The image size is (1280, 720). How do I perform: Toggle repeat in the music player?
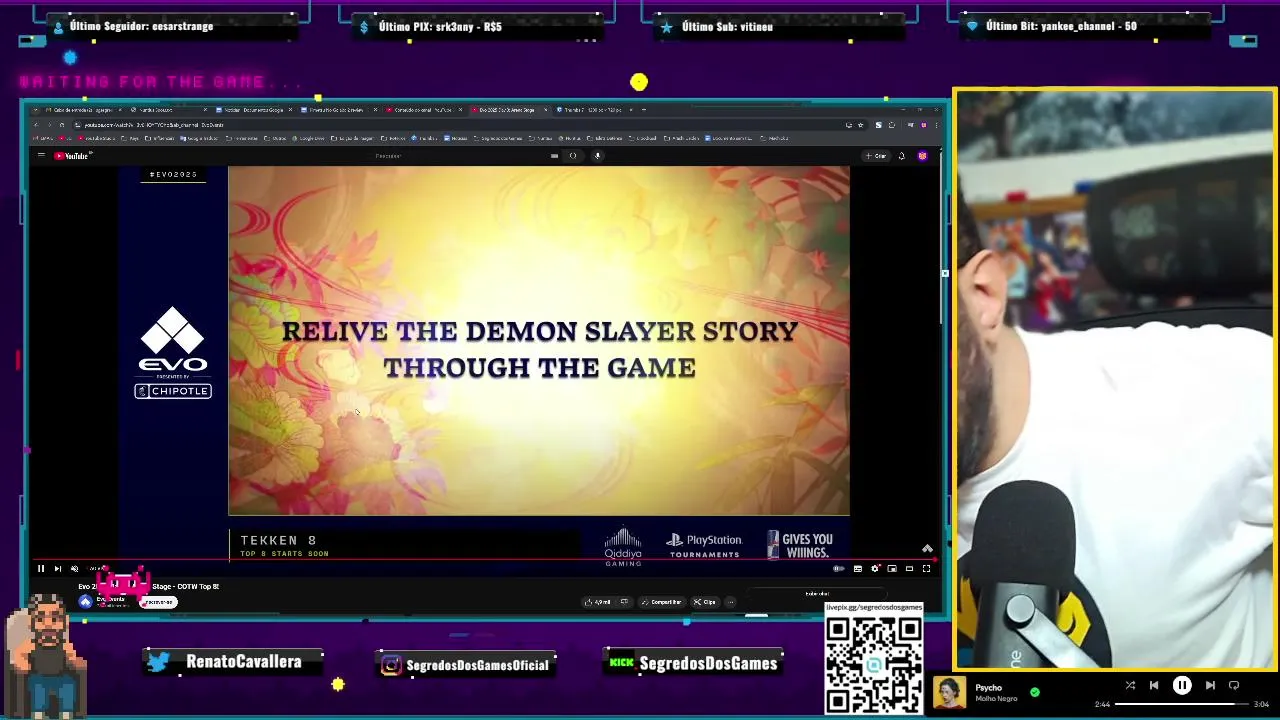[x=1234, y=686]
